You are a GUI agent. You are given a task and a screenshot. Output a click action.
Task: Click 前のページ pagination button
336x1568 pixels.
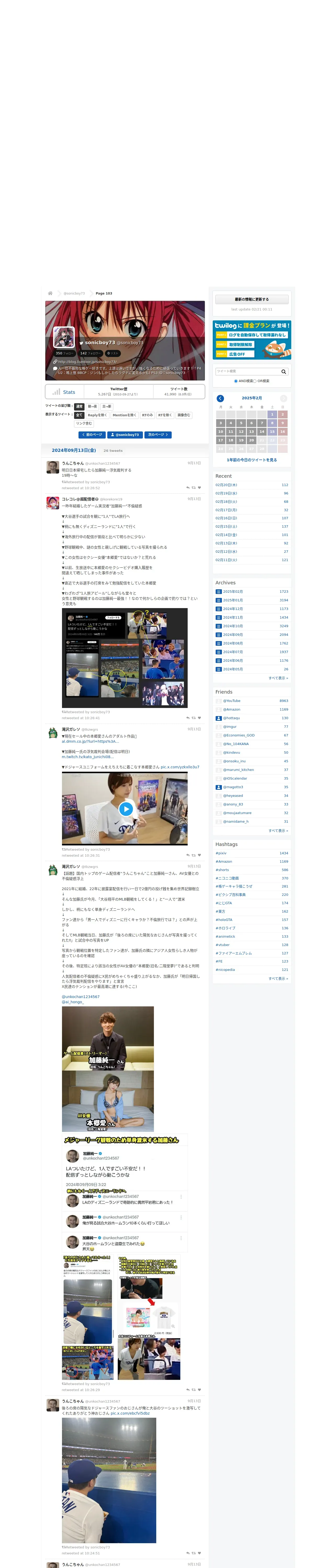click(92, 435)
